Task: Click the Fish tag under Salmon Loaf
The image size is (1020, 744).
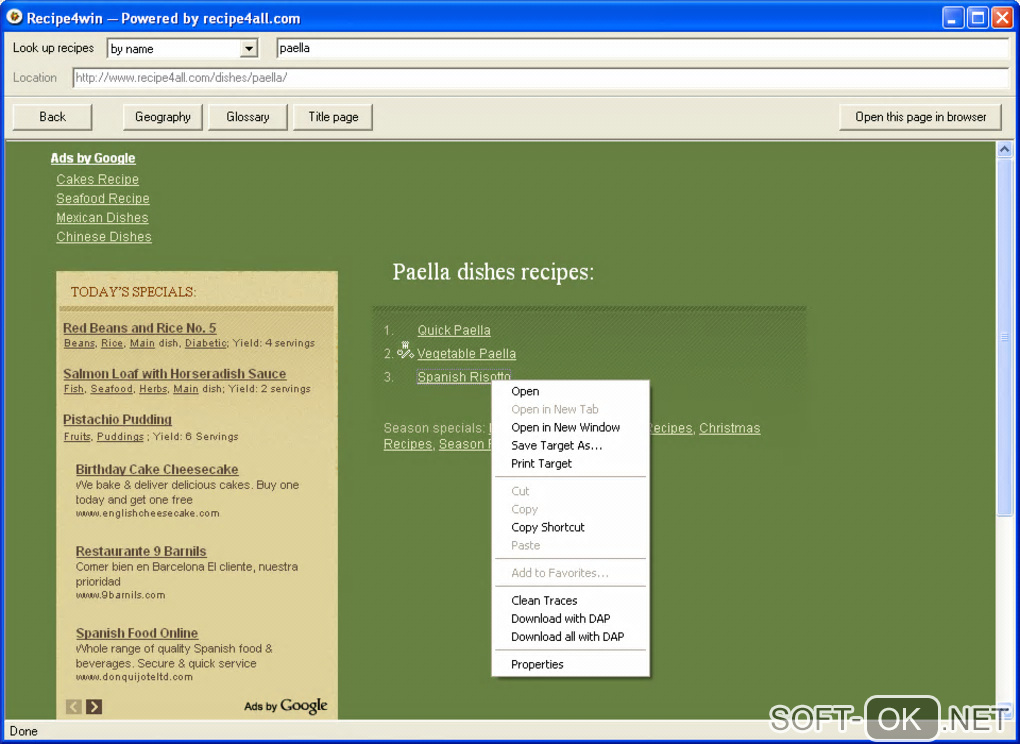Action: [x=74, y=389]
